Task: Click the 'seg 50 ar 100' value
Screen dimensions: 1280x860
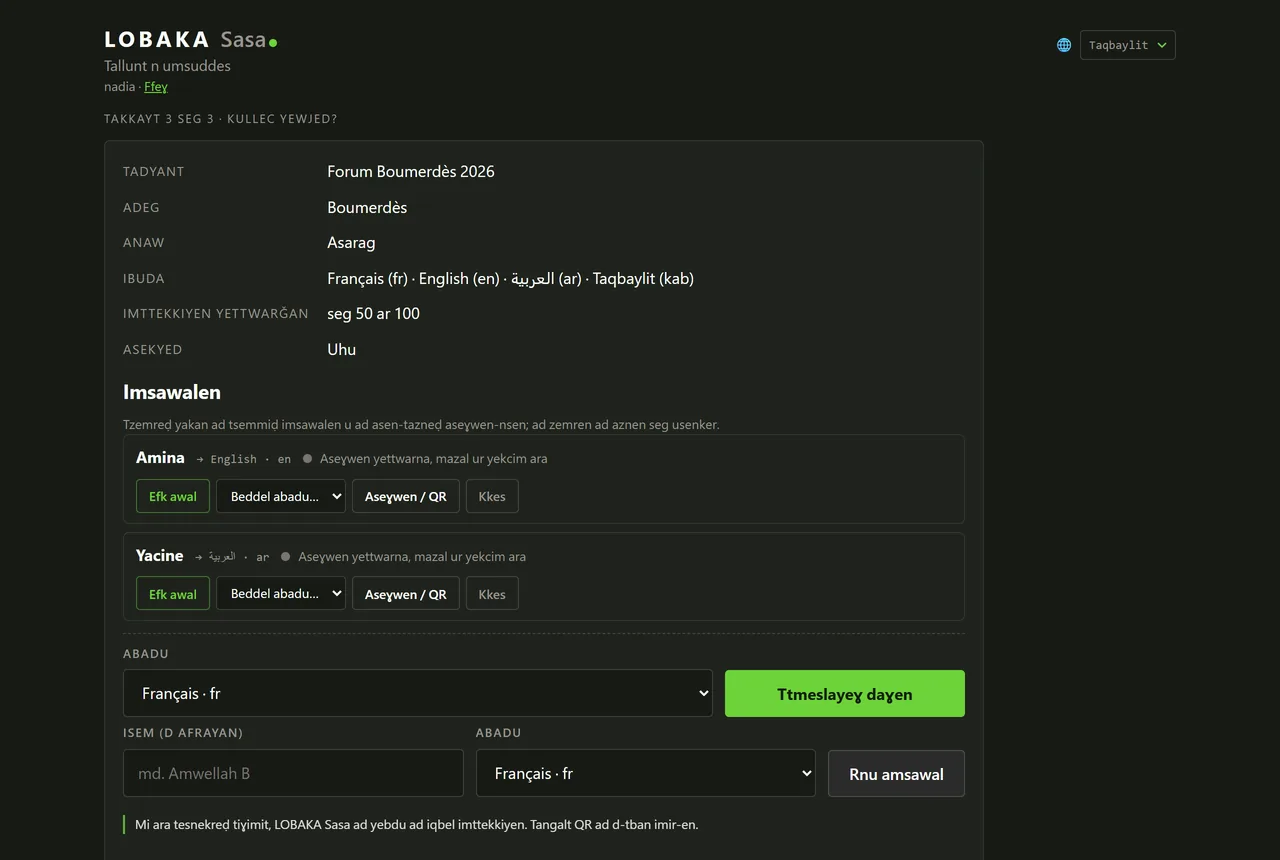Action: 373,313
